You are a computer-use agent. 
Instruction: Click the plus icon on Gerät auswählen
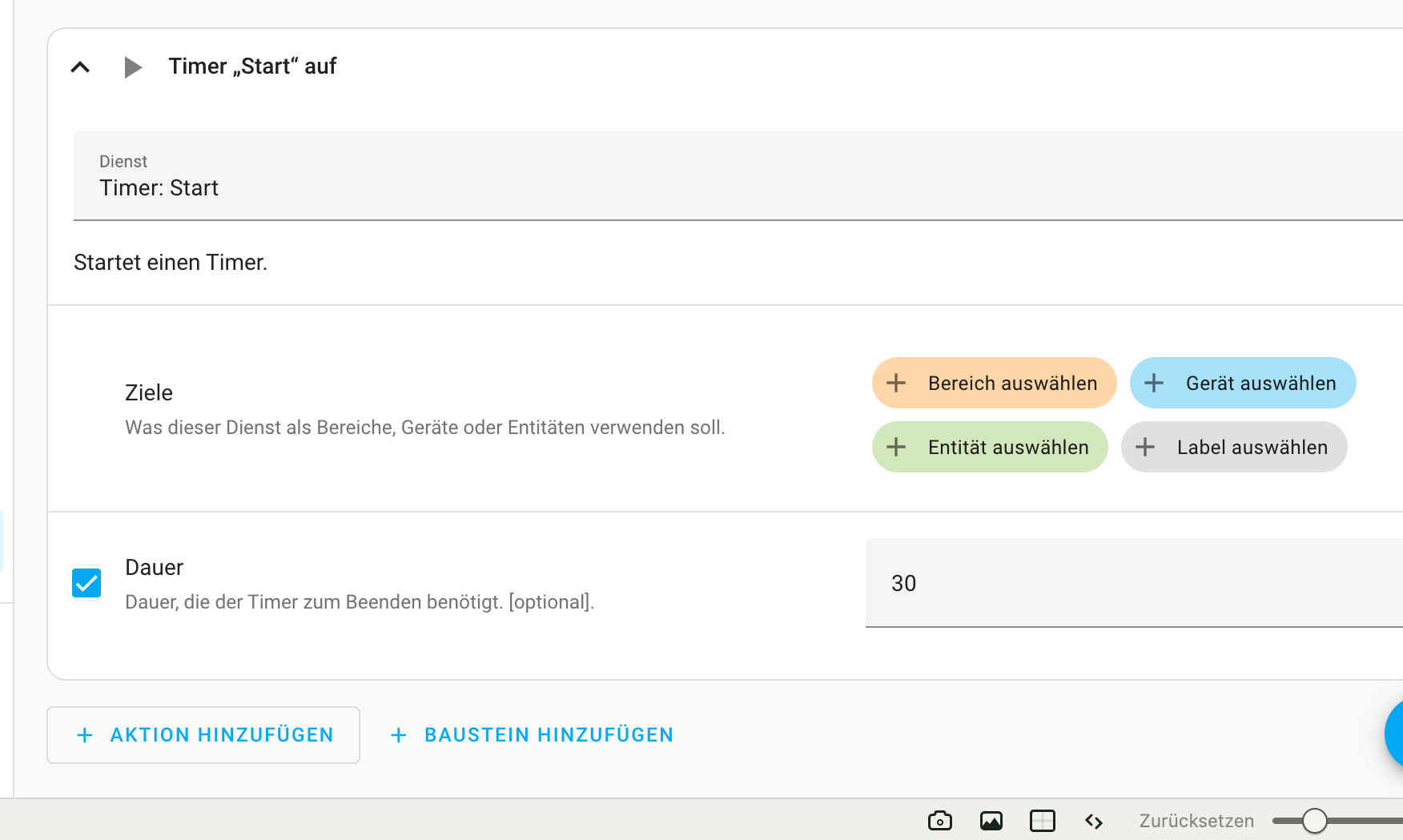[x=1154, y=383]
